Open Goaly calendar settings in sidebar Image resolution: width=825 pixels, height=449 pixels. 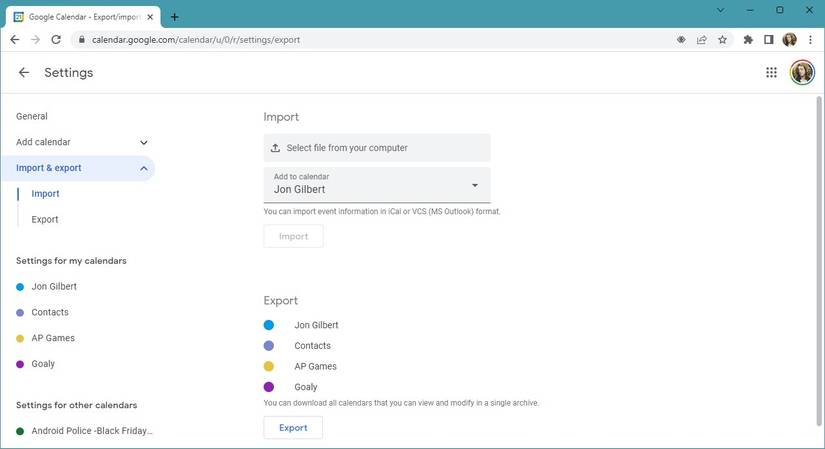pyautogui.click(x=43, y=364)
